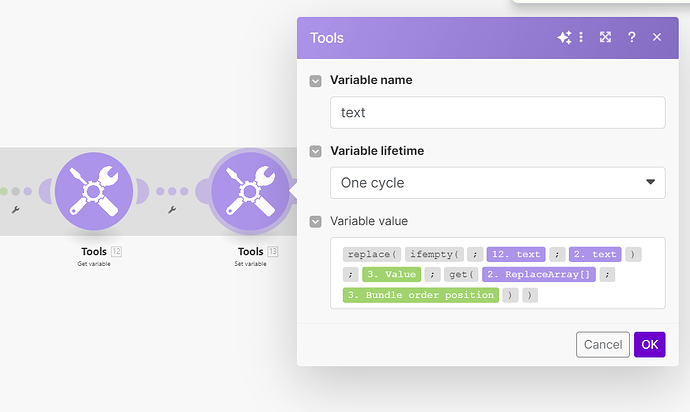Open the Variable lifetime dropdown
Screen dimensions: 690x412
pyautogui.click(x=497, y=183)
